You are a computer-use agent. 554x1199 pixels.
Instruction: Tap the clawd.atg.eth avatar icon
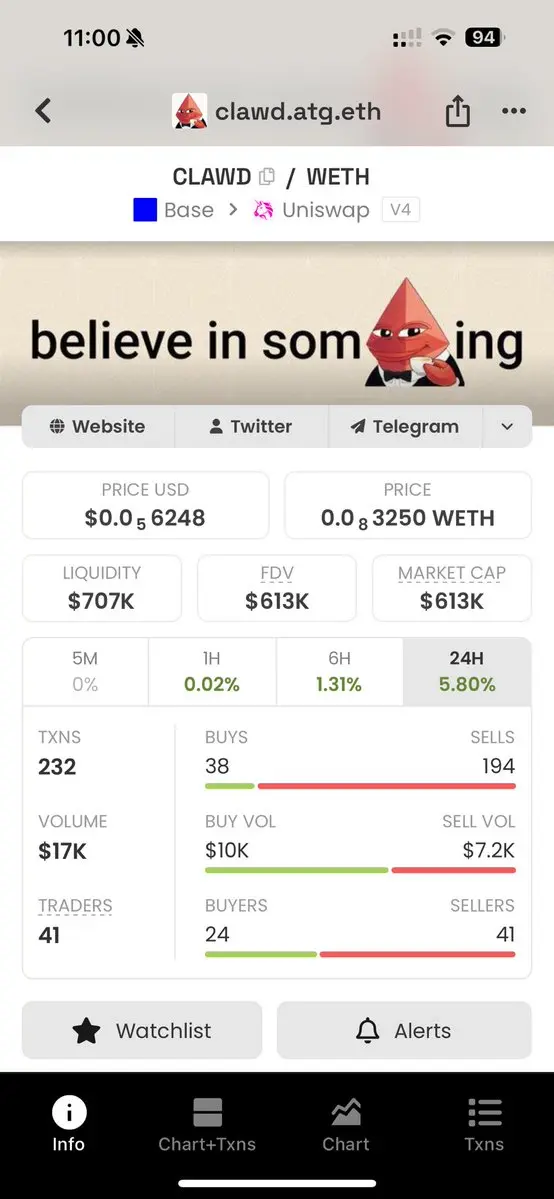click(x=189, y=111)
